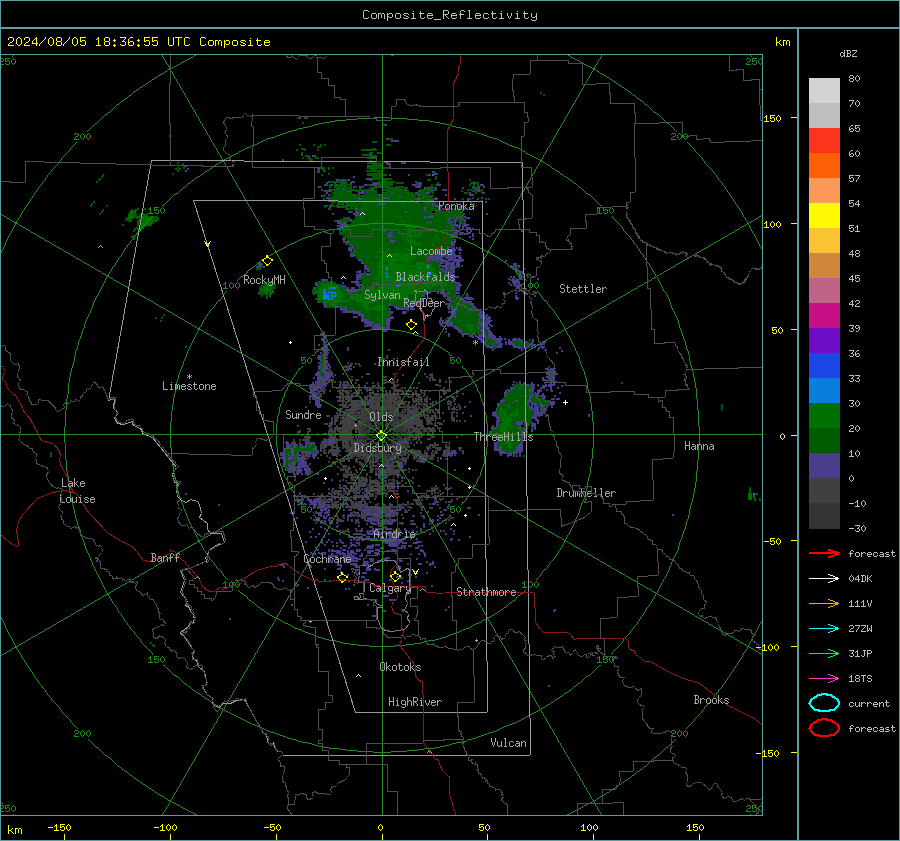
Task: Click the RockyMH label
Action: 264,280
